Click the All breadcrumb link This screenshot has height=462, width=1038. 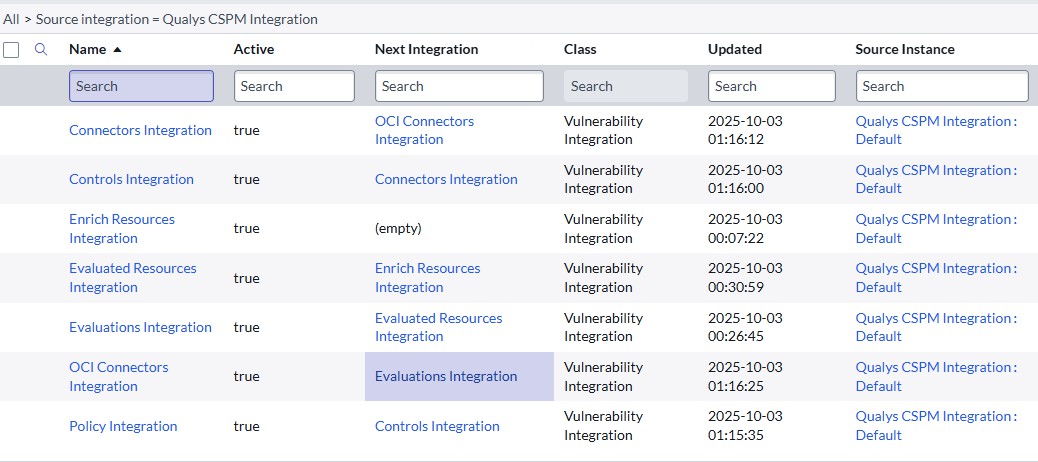pos(11,19)
